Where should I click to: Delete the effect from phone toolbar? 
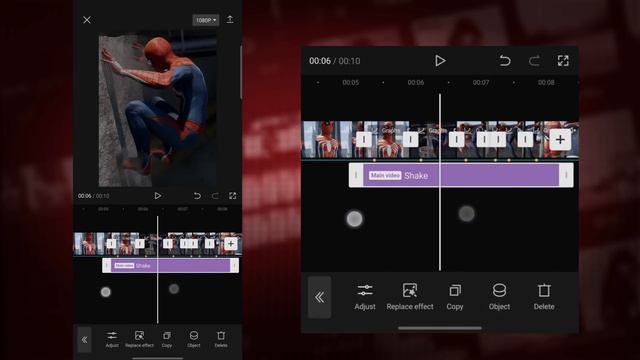click(x=221, y=339)
